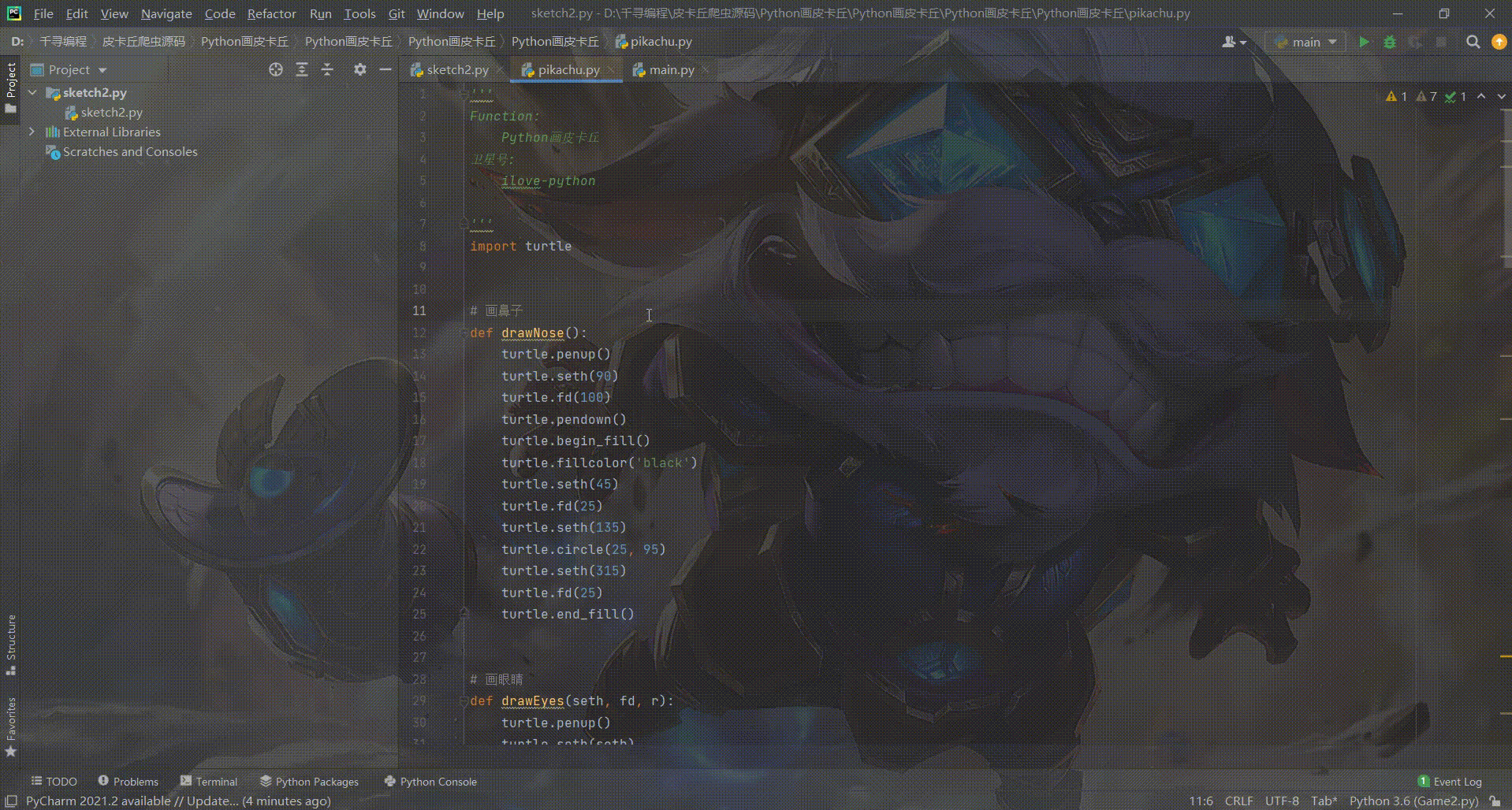The image size is (1512, 810).
Task: Open the Git menu
Action: [397, 13]
